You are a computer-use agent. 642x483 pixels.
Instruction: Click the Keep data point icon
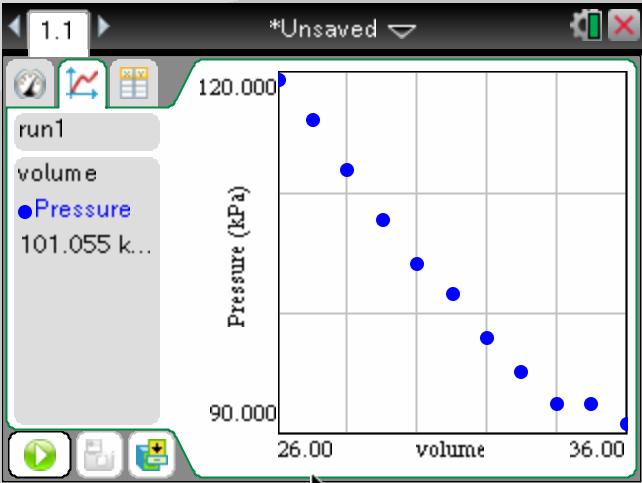pyautogui.click(x=97, y=453)
